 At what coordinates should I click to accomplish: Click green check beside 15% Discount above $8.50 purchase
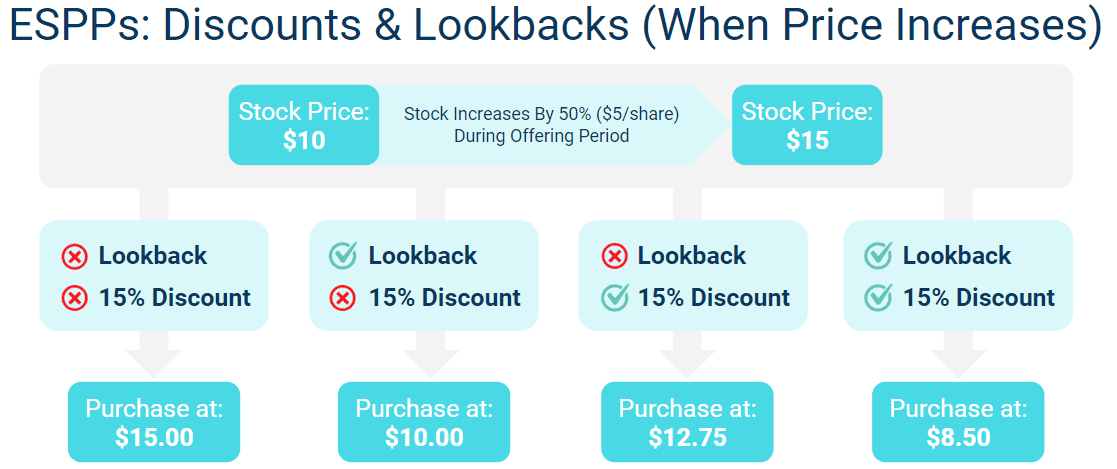(x=878, y=298)
